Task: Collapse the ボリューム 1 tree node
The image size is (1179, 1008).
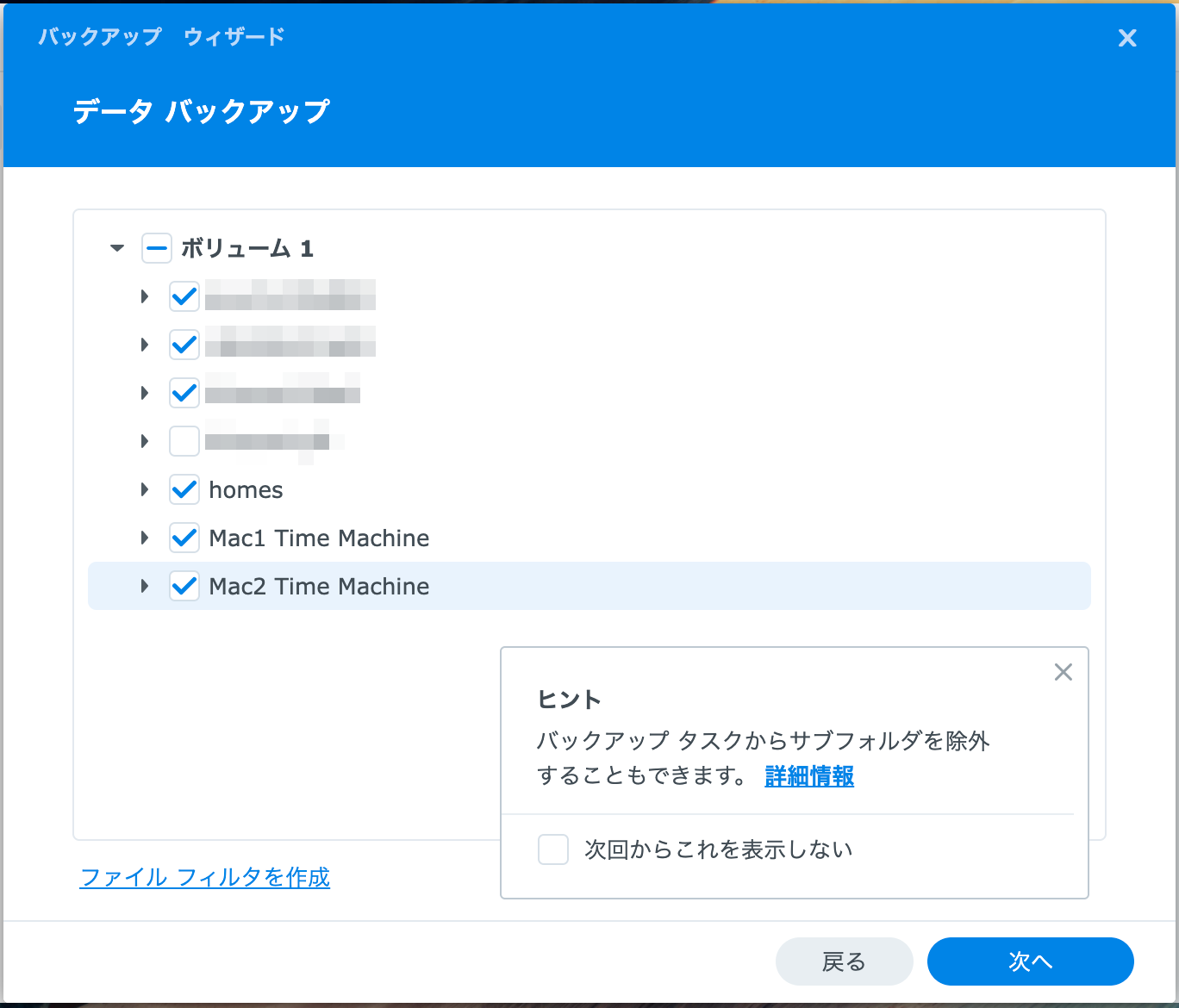Action: 117,248
